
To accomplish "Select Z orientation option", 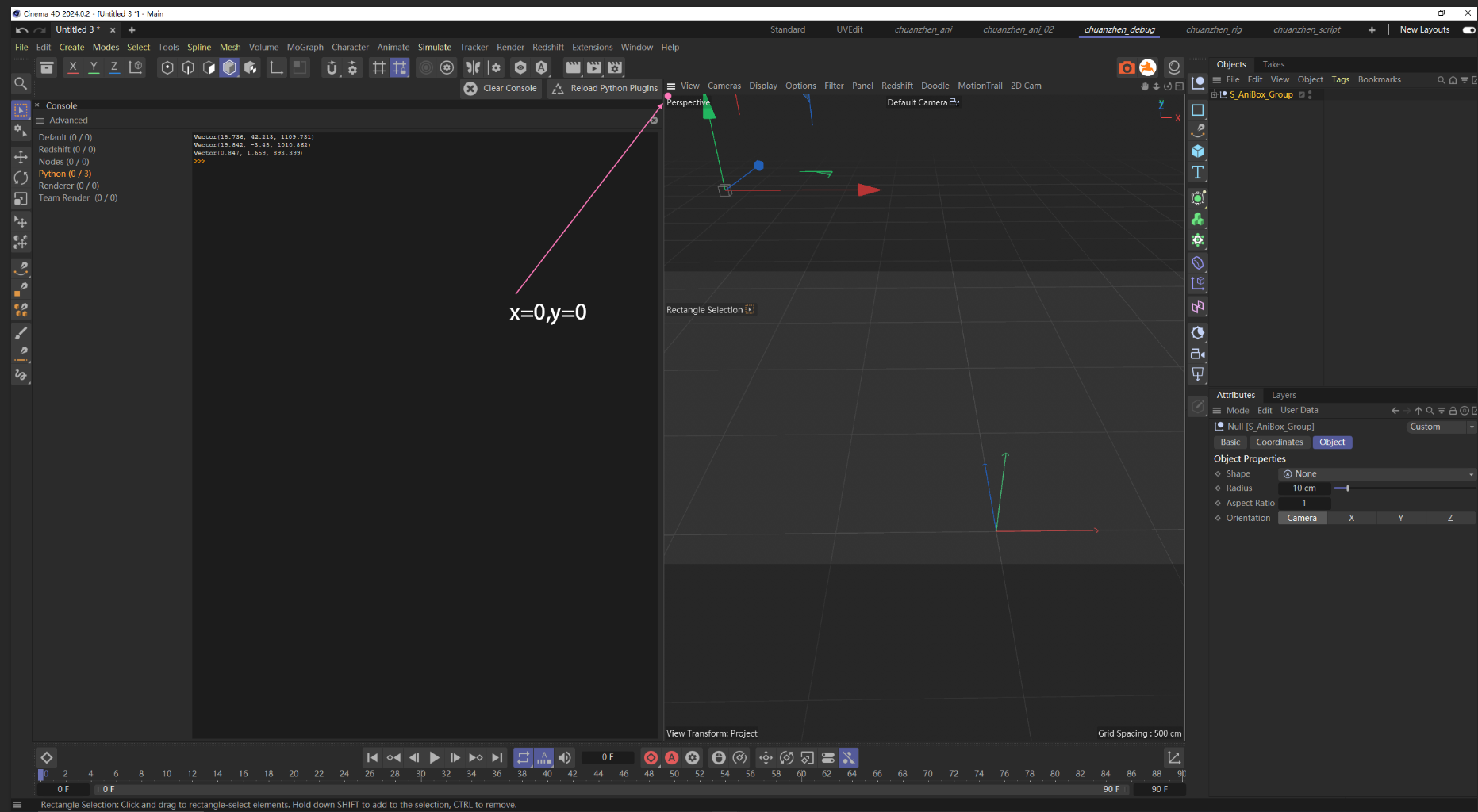I will click(1450, 518).
